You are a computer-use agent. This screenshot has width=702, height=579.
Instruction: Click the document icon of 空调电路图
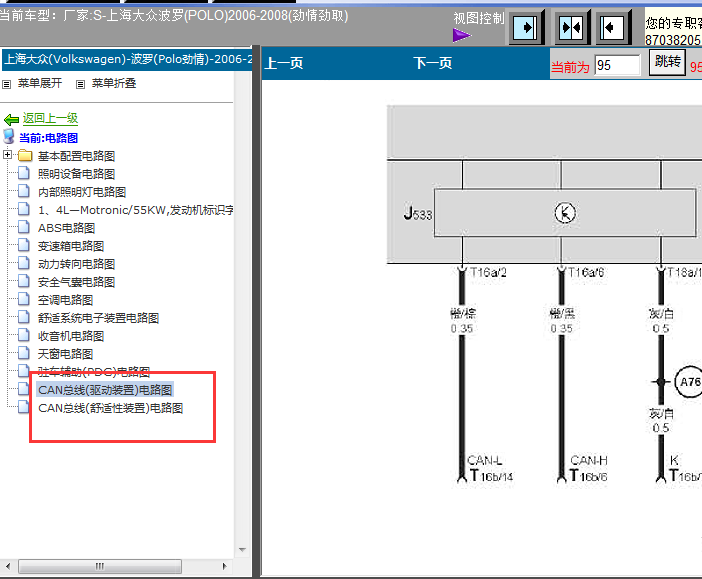[24, 299]
